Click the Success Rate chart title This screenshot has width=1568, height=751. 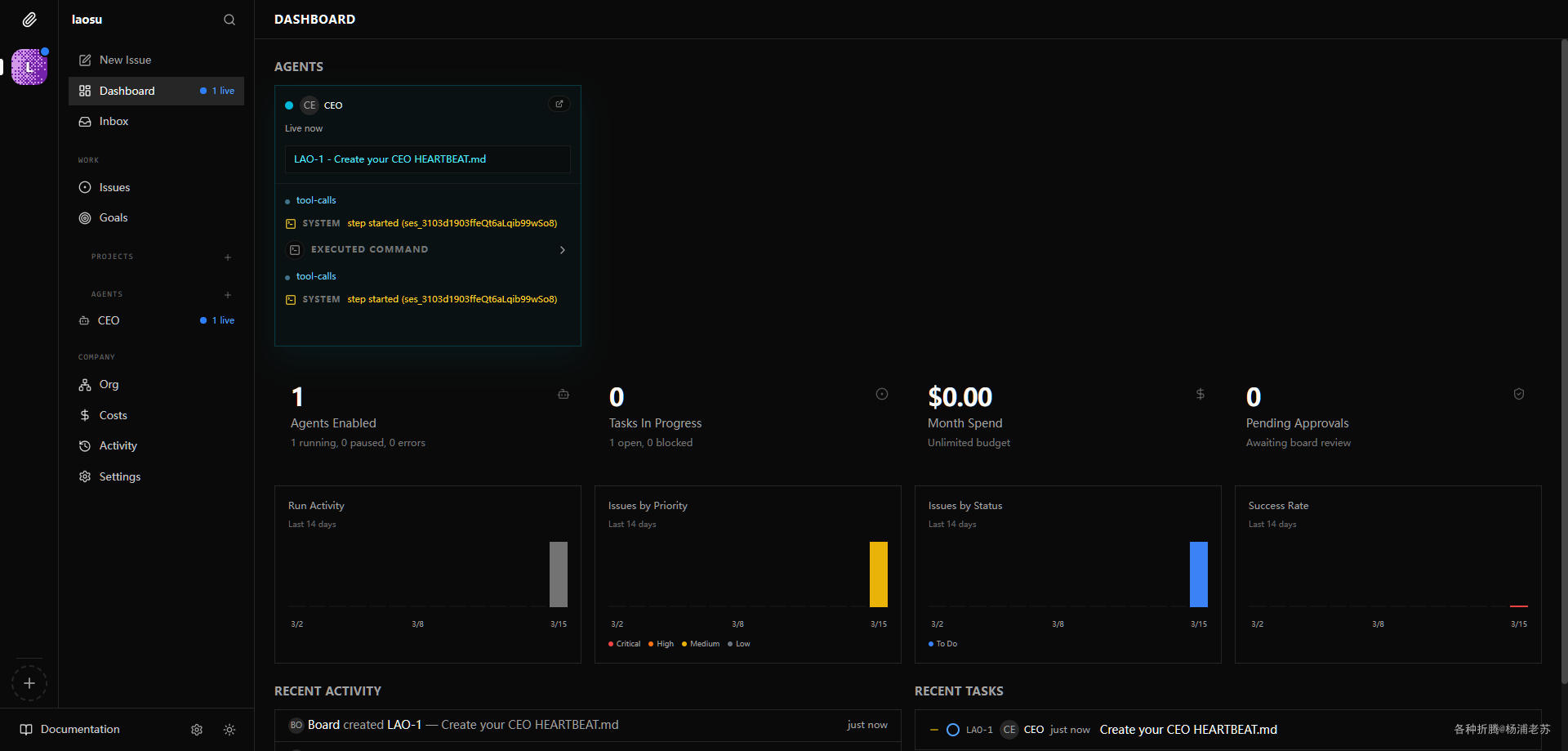[1279, 506]
